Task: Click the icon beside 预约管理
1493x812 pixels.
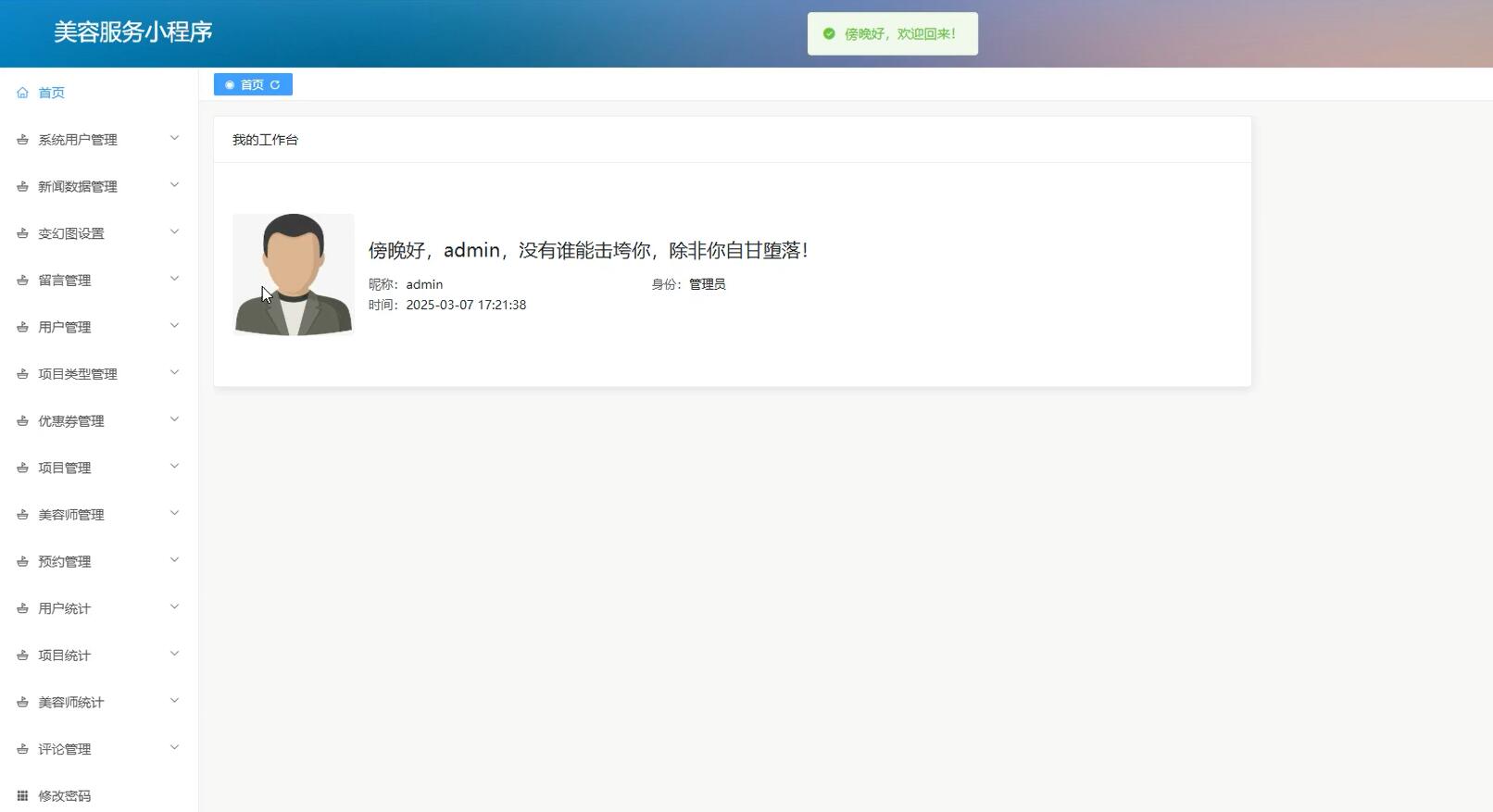Action: 22,562
